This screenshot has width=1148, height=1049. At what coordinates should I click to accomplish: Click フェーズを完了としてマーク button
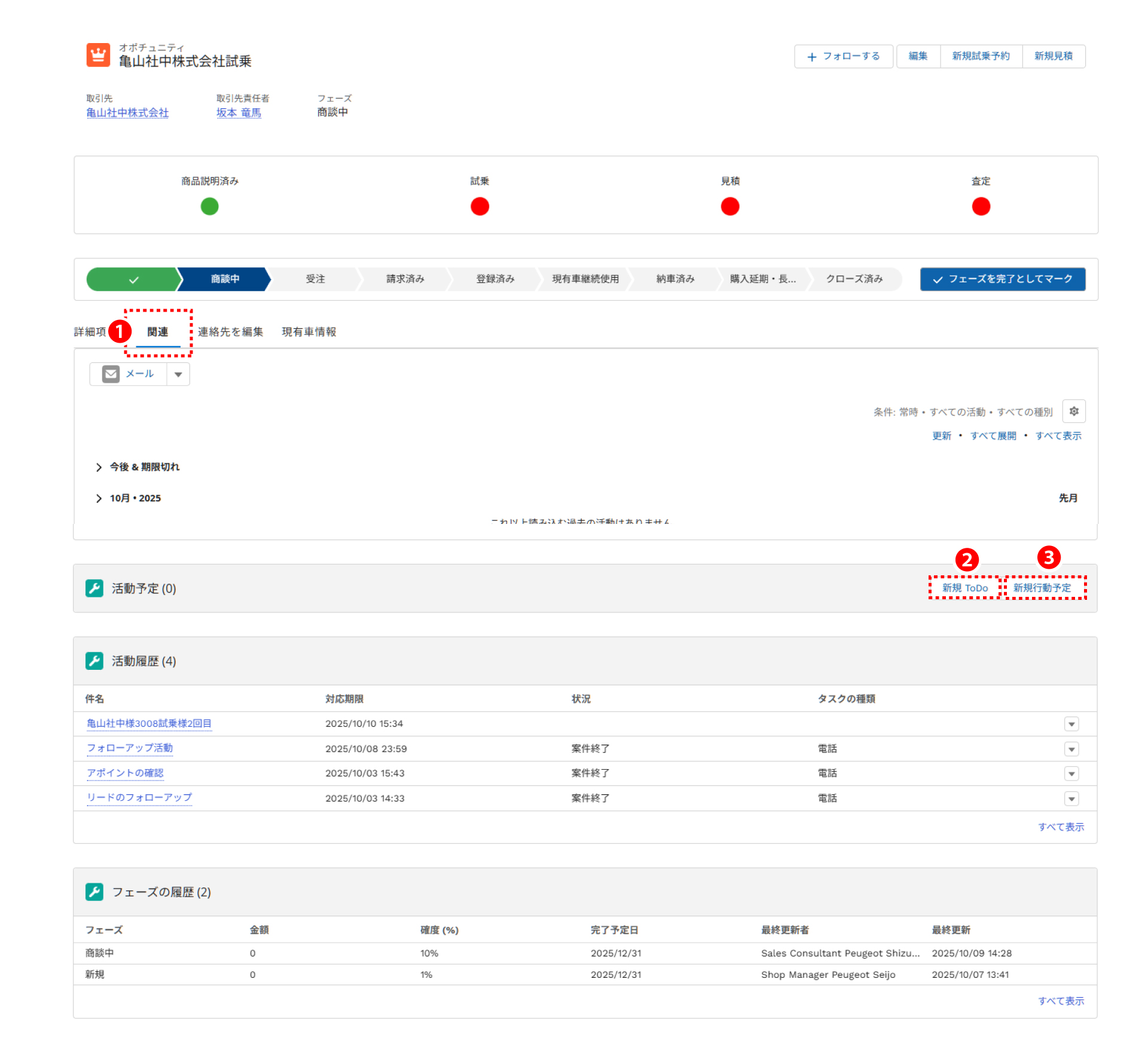click(1003, 279)
